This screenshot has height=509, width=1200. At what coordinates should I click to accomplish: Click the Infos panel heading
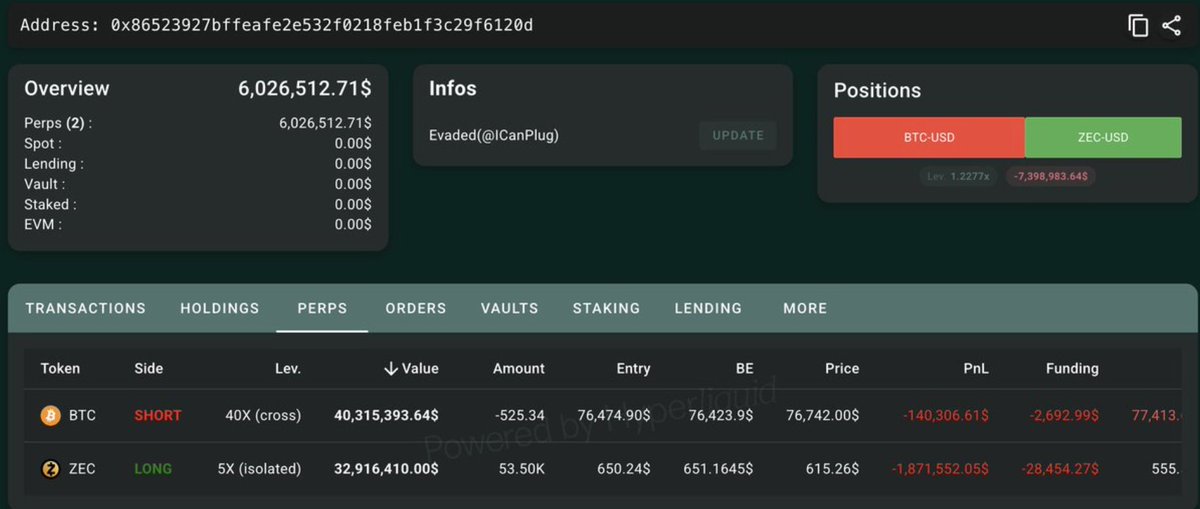[x=453, y=88]
